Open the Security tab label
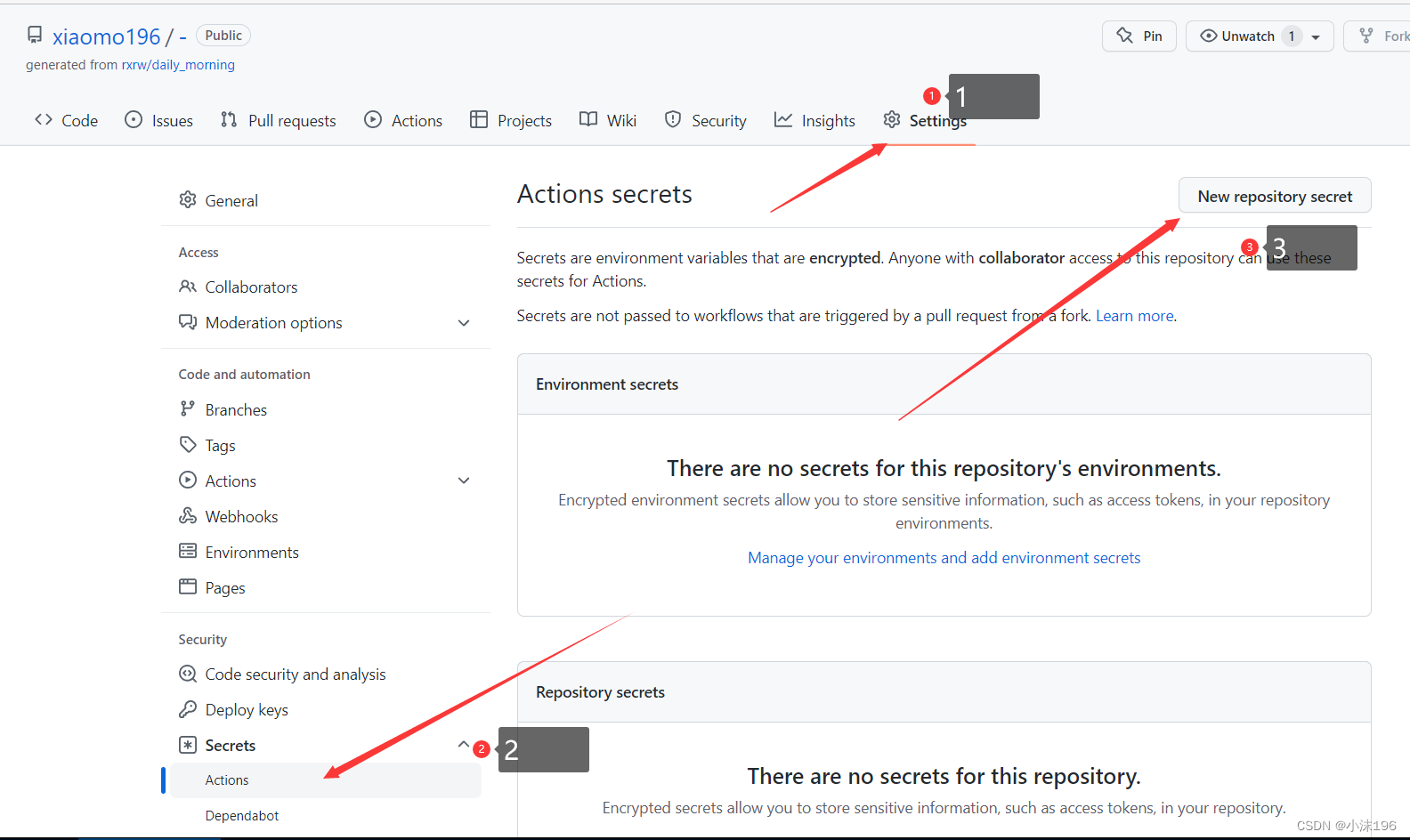The width and height of the screenshot is (1410, 840). point(719,121)
